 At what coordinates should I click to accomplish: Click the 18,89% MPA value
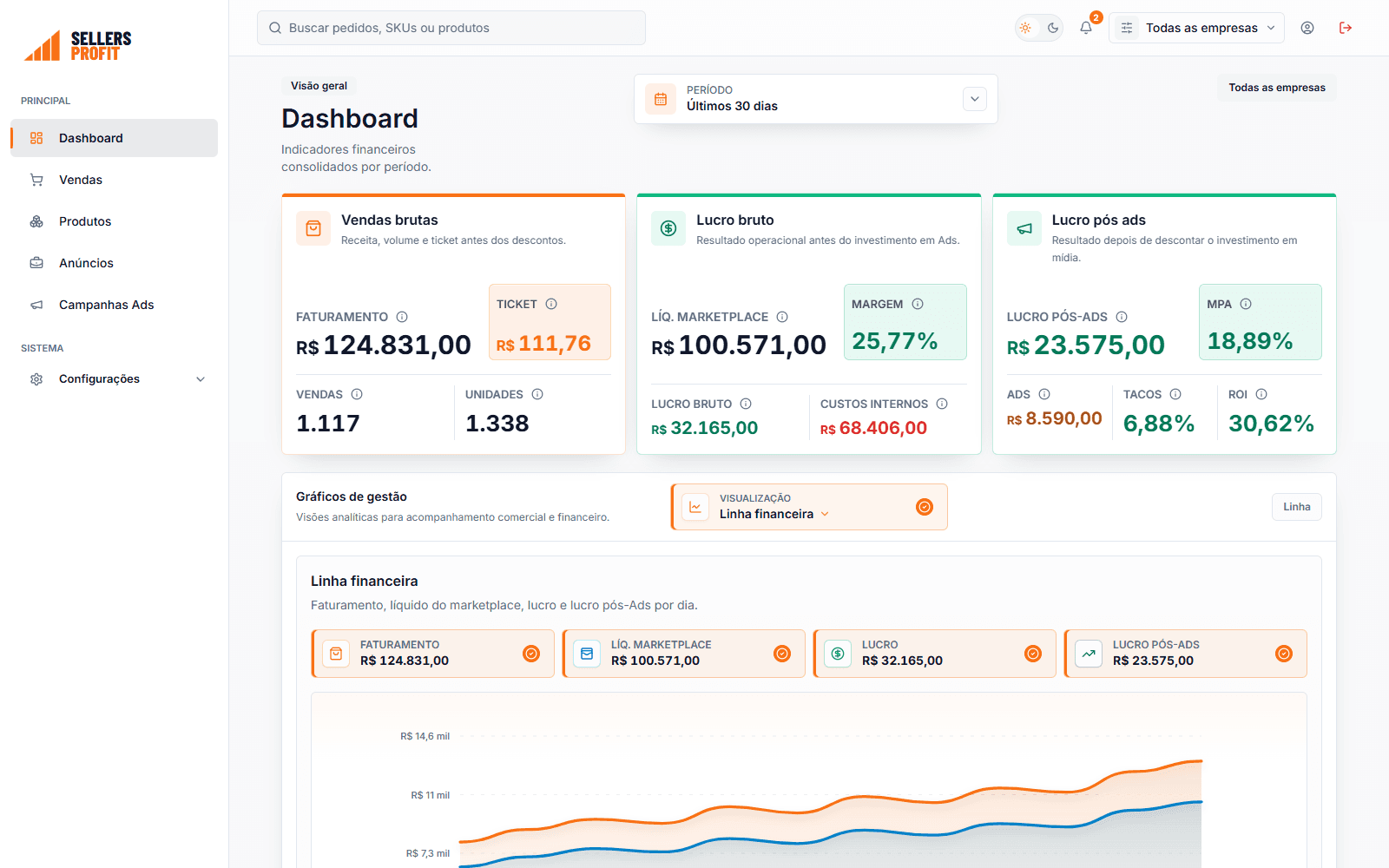point(1250,341)
